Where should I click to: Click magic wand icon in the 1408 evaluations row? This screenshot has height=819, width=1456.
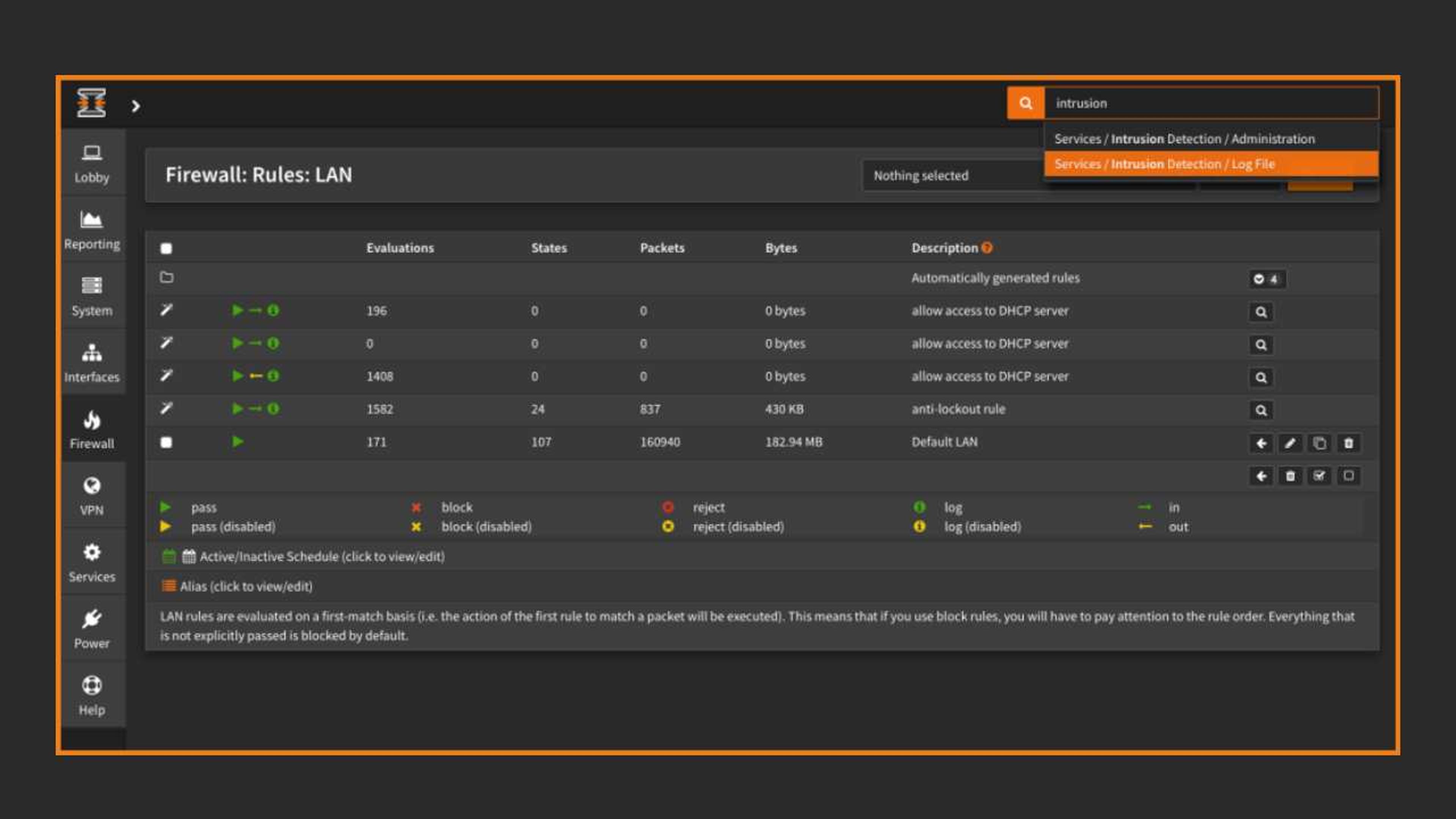point(166,375)
